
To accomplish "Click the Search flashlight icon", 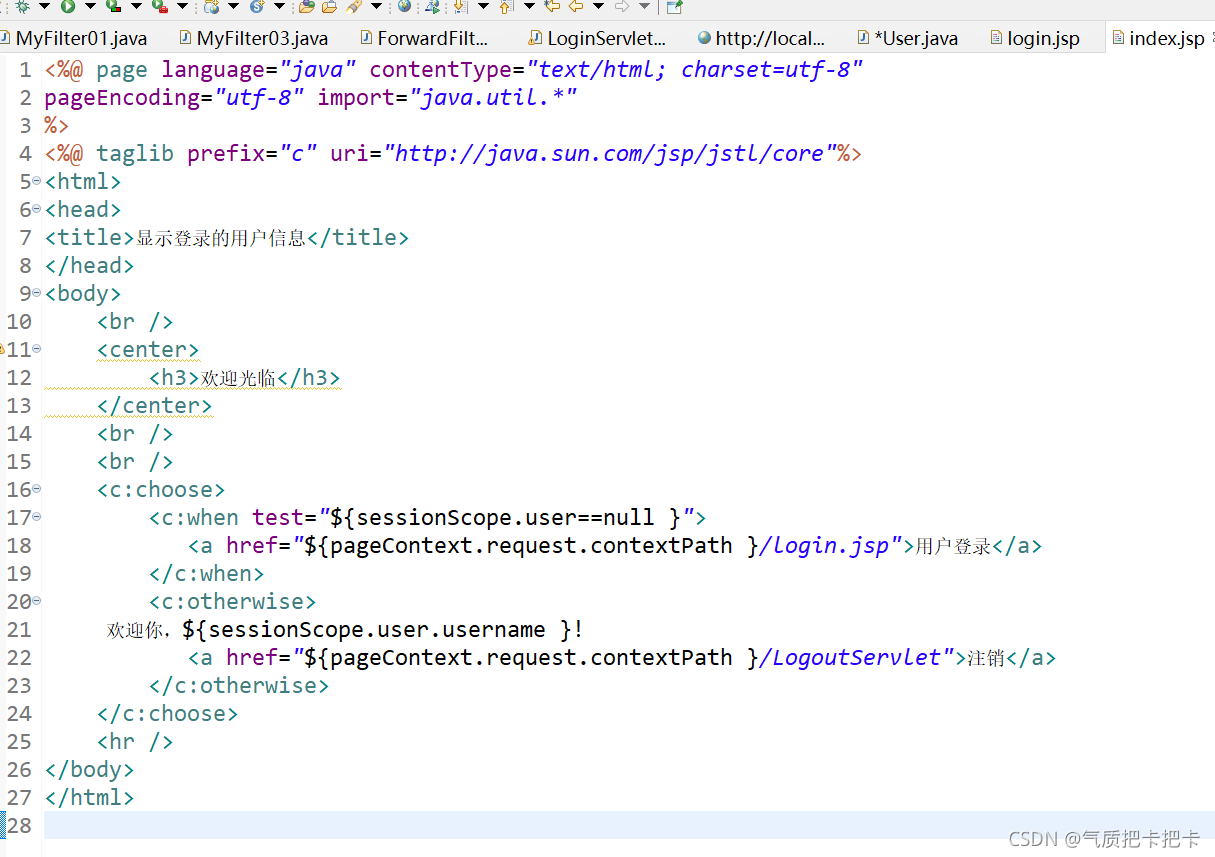I will [x=352, y=7].
